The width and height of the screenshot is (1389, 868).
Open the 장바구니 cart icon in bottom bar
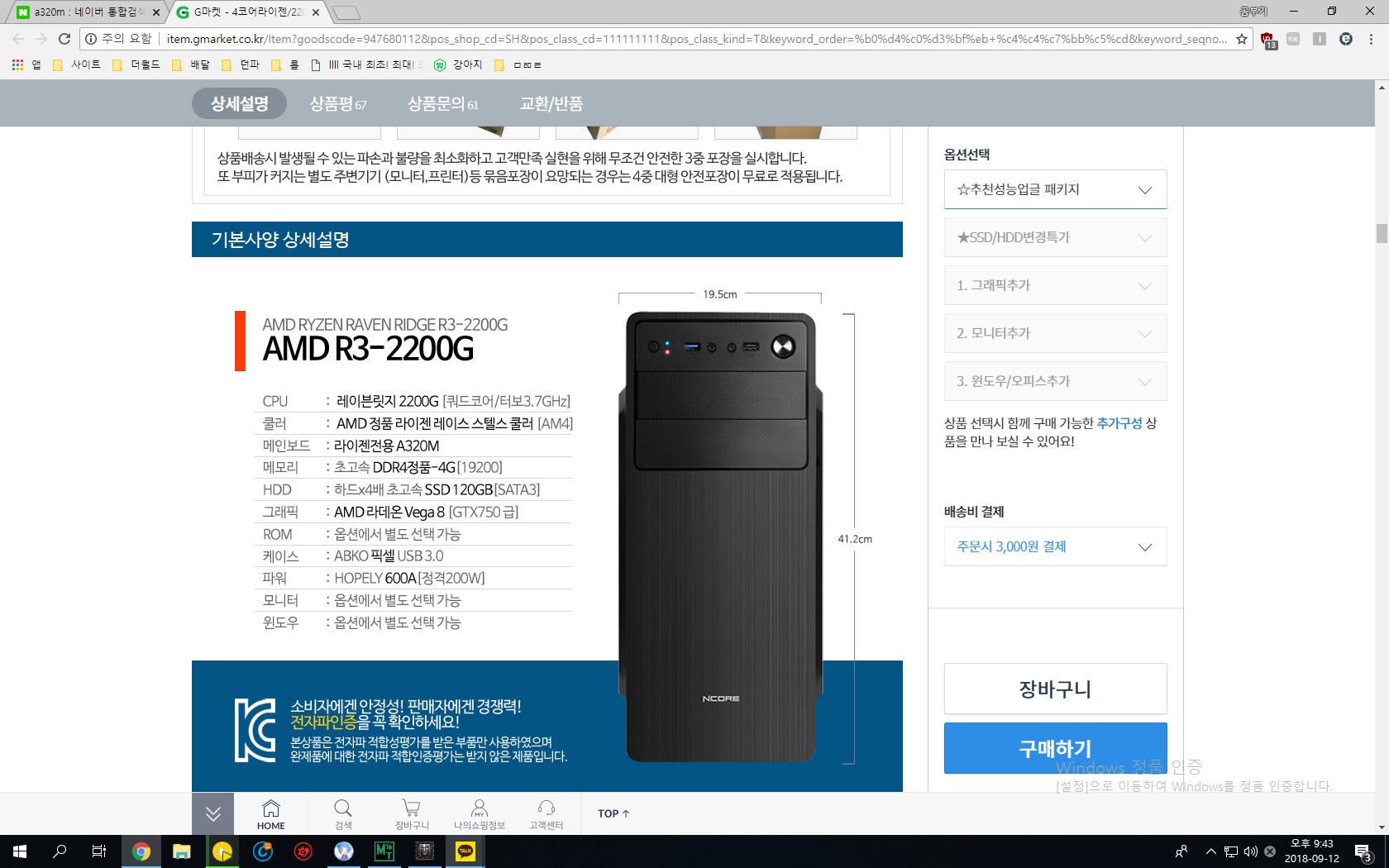pos(411,813)
